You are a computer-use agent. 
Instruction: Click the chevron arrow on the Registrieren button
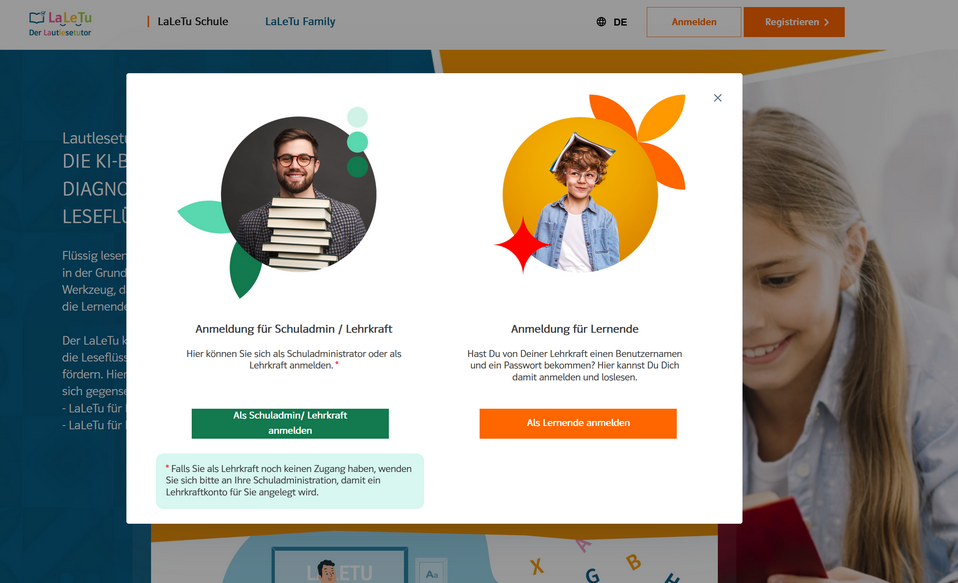(827, 22)
